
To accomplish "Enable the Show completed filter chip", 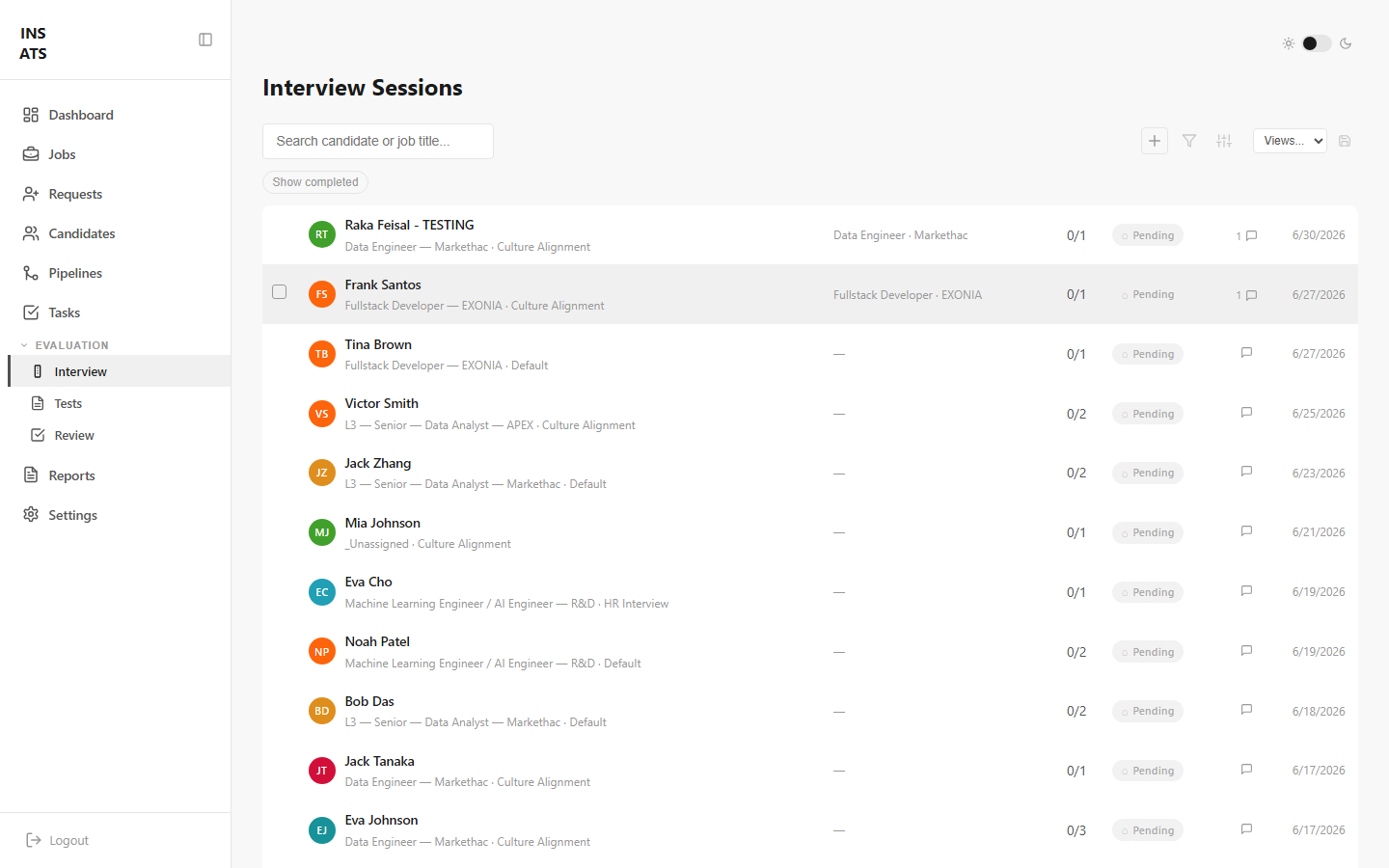I will click(315, 182).
